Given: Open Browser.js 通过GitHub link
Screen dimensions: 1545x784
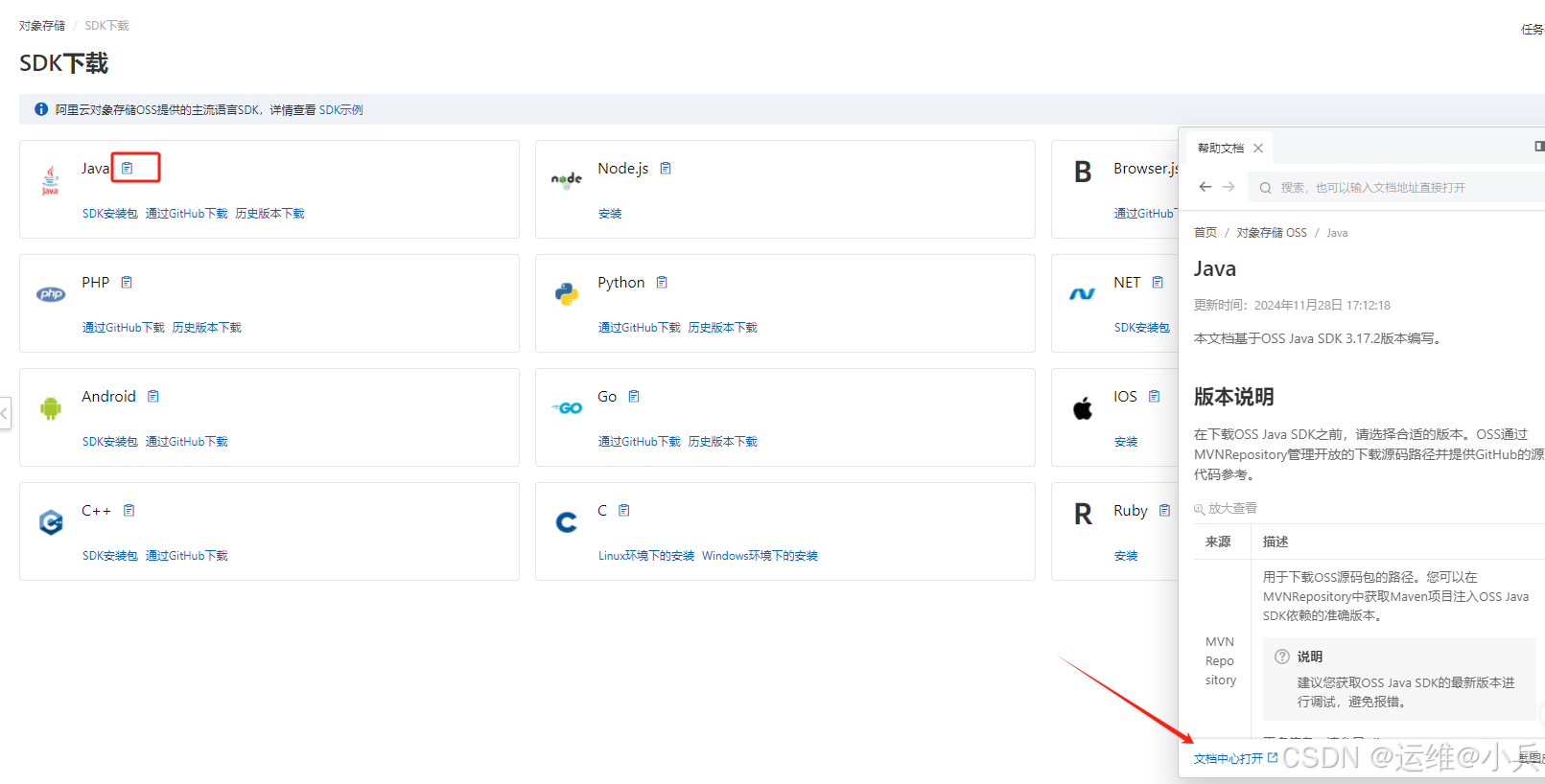Looking at the screenshot, I should point(1145,214).
